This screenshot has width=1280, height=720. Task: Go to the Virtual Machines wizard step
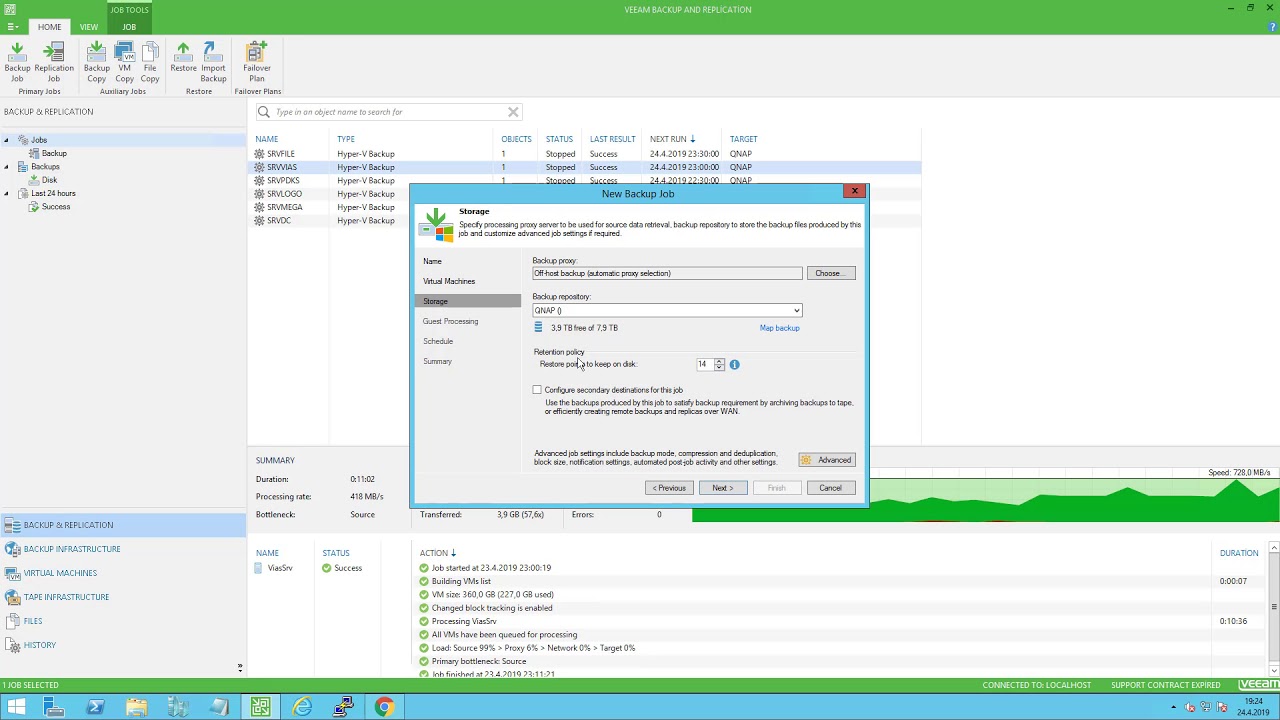(x=449, y=281)
